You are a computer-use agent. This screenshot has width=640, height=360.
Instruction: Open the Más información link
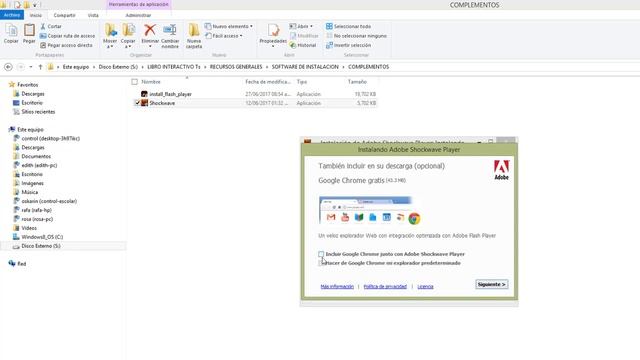point(337,287)
